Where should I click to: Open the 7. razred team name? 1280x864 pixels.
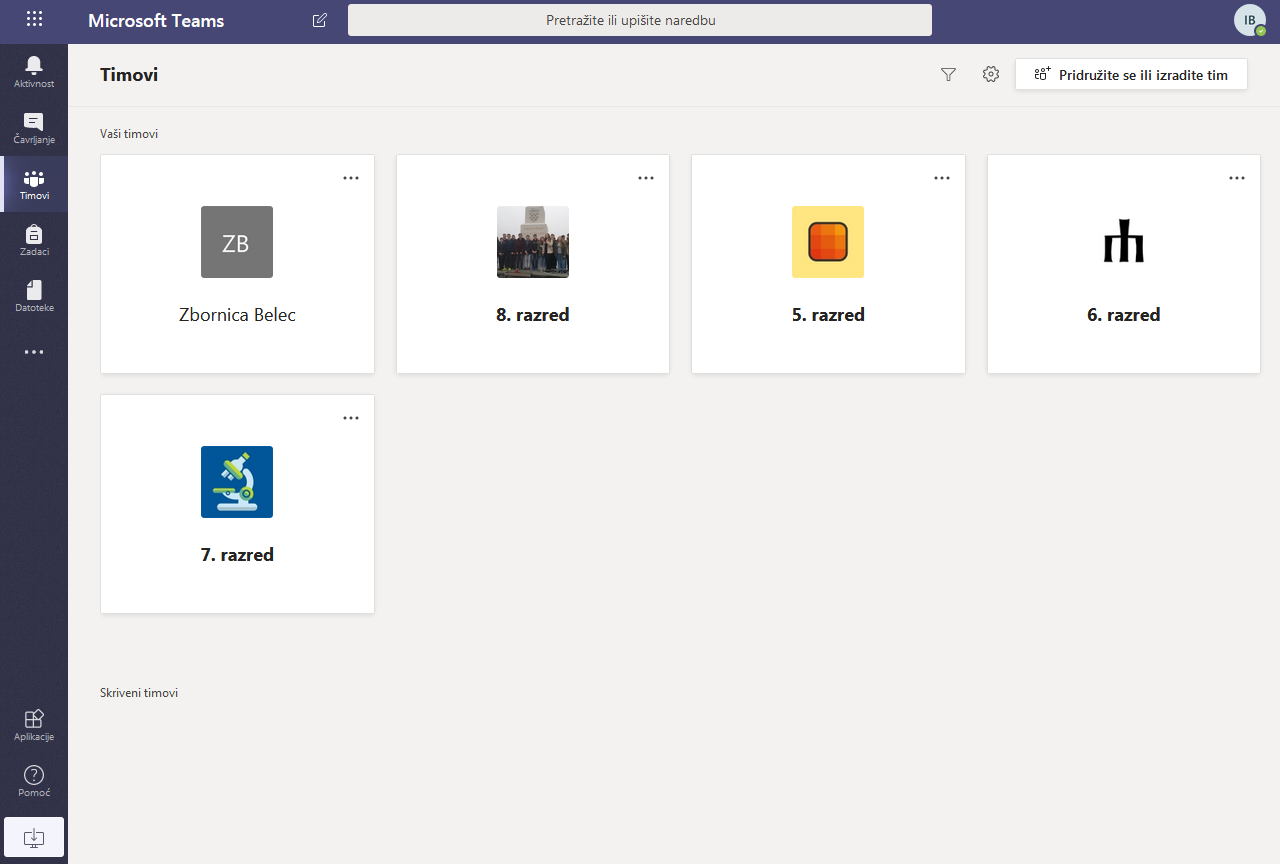[237, 555]
